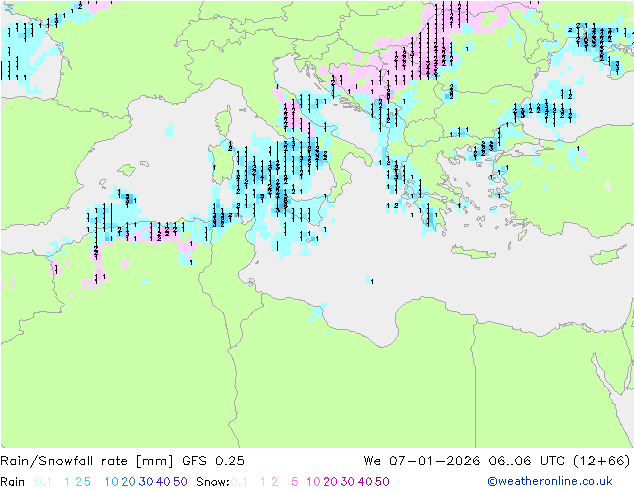Select the Rain 30 legend value
The image size is (634, 490).
(146, 482)
